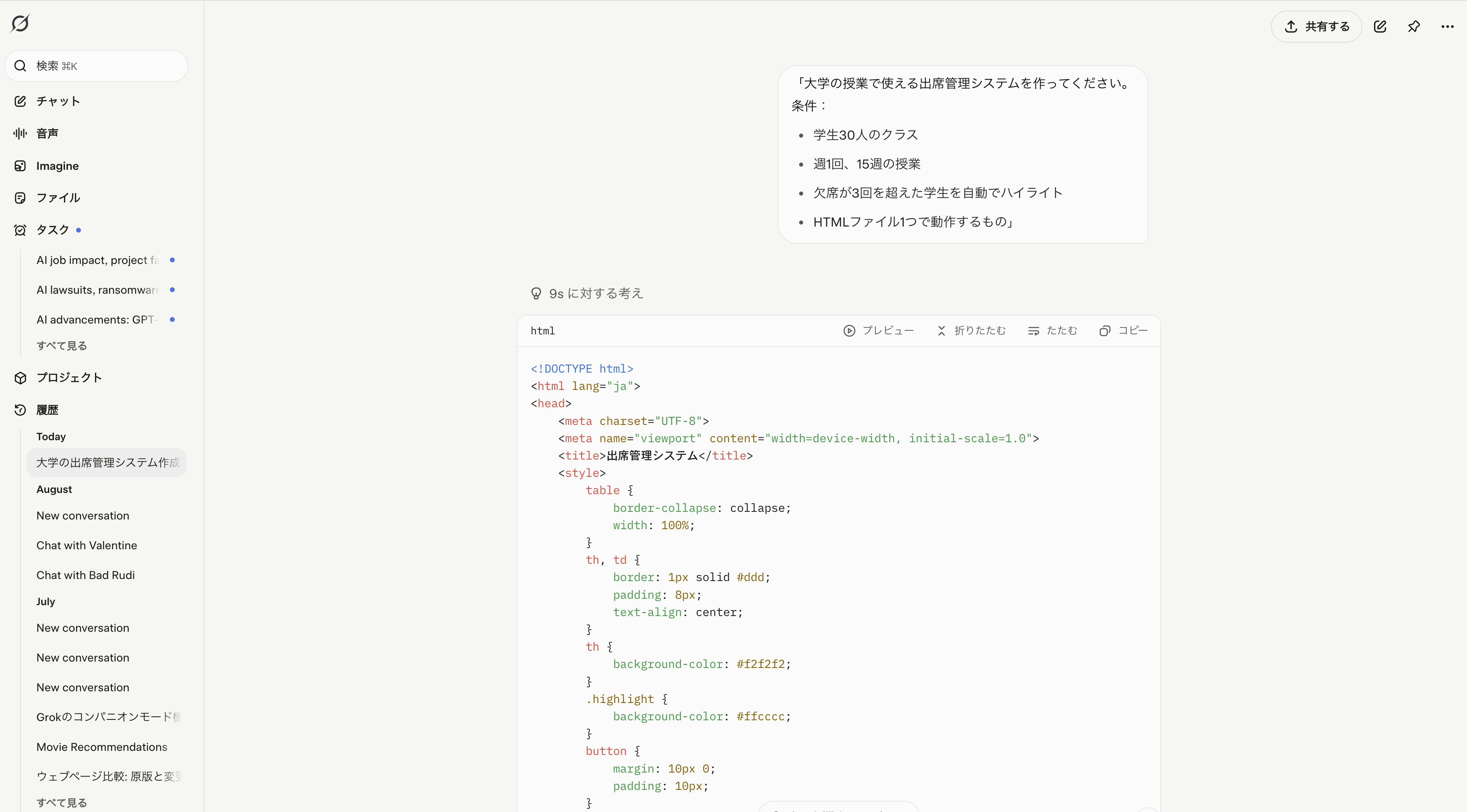Select the Chat with Valentine conversation
Screen dimensions: 1467x812
(x=87, y=545)
